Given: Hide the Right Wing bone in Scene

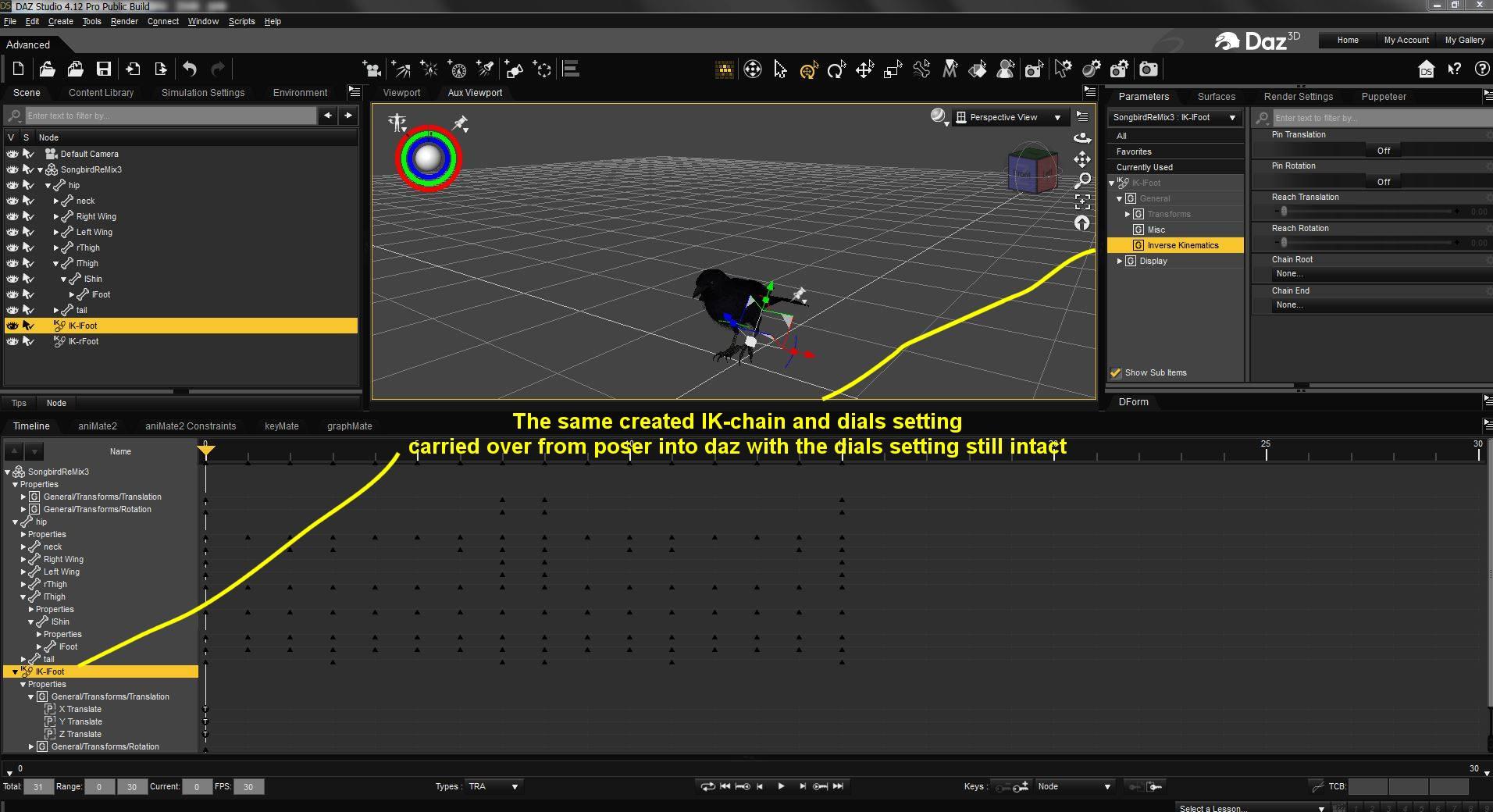Looking at the screenshot, I should 12,216.
